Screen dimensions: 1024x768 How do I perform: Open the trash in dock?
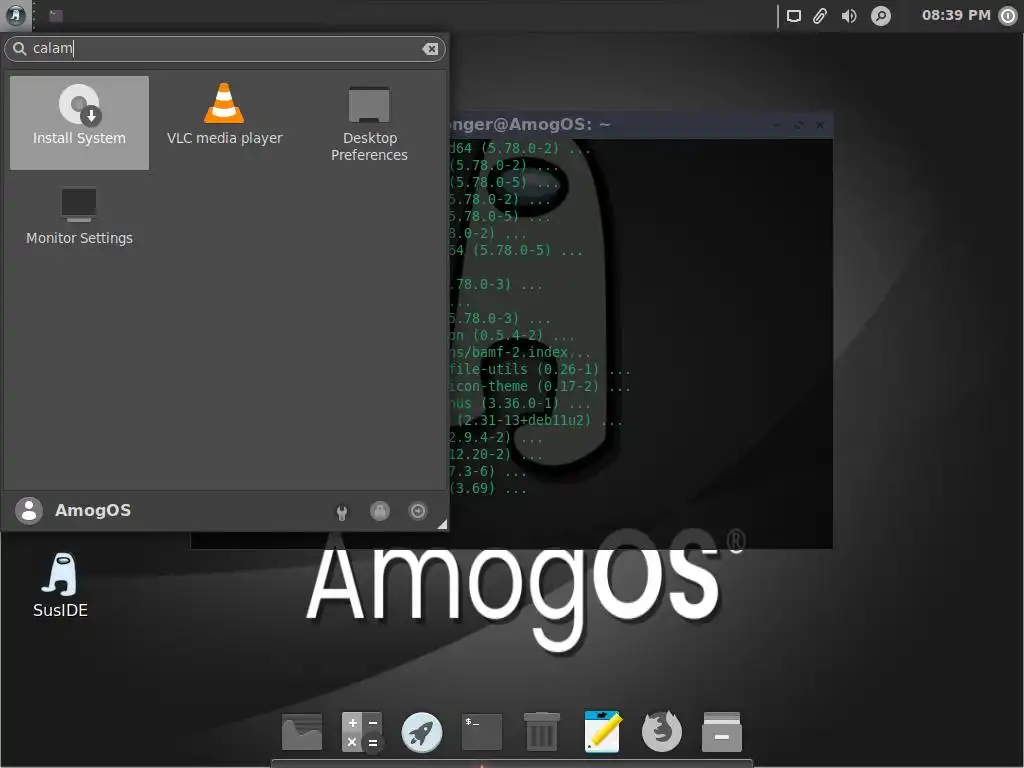pos(542,732)
